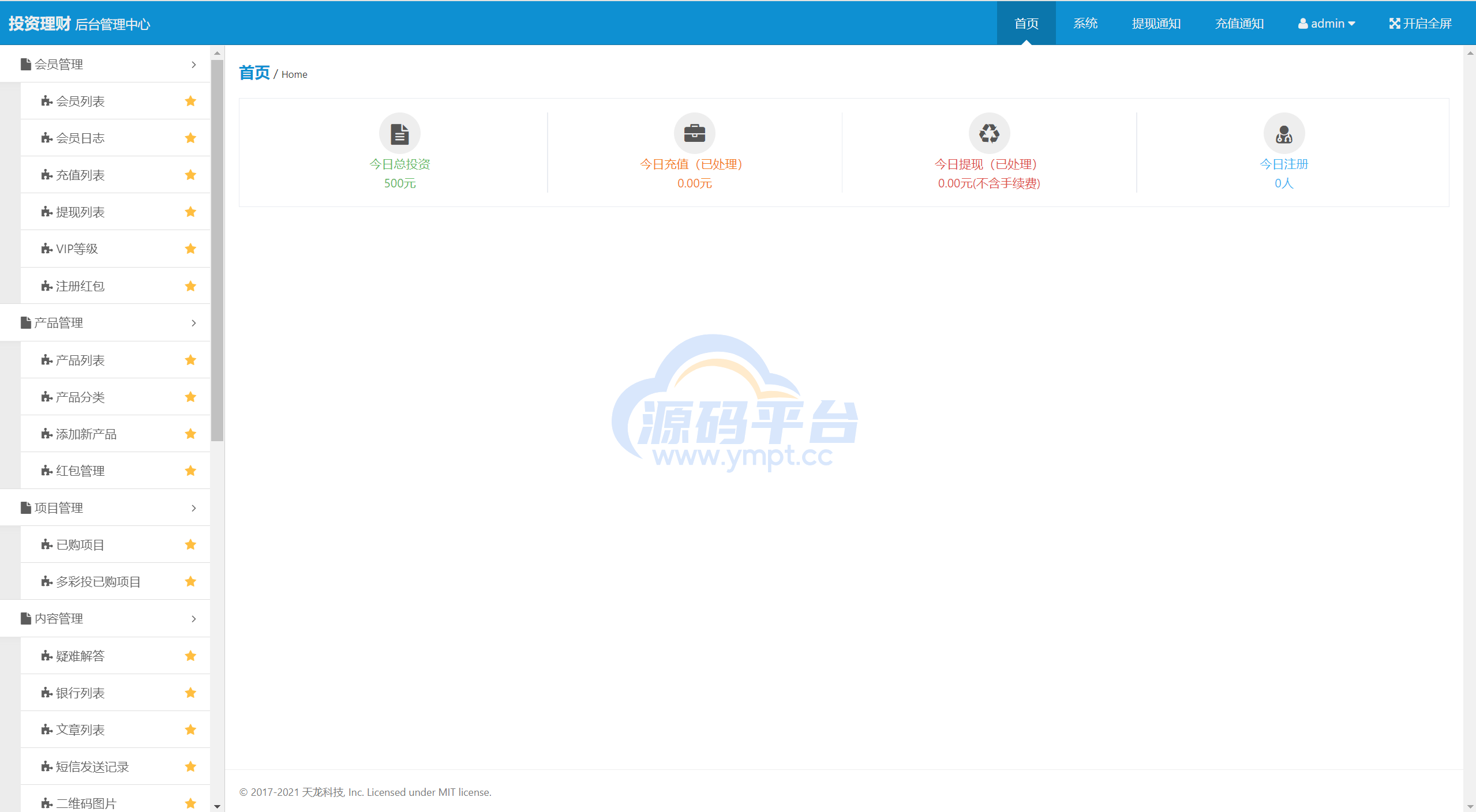Open the admin dropdown caret
This screenshot has height=812, width=1476.
coord(1351,24)
